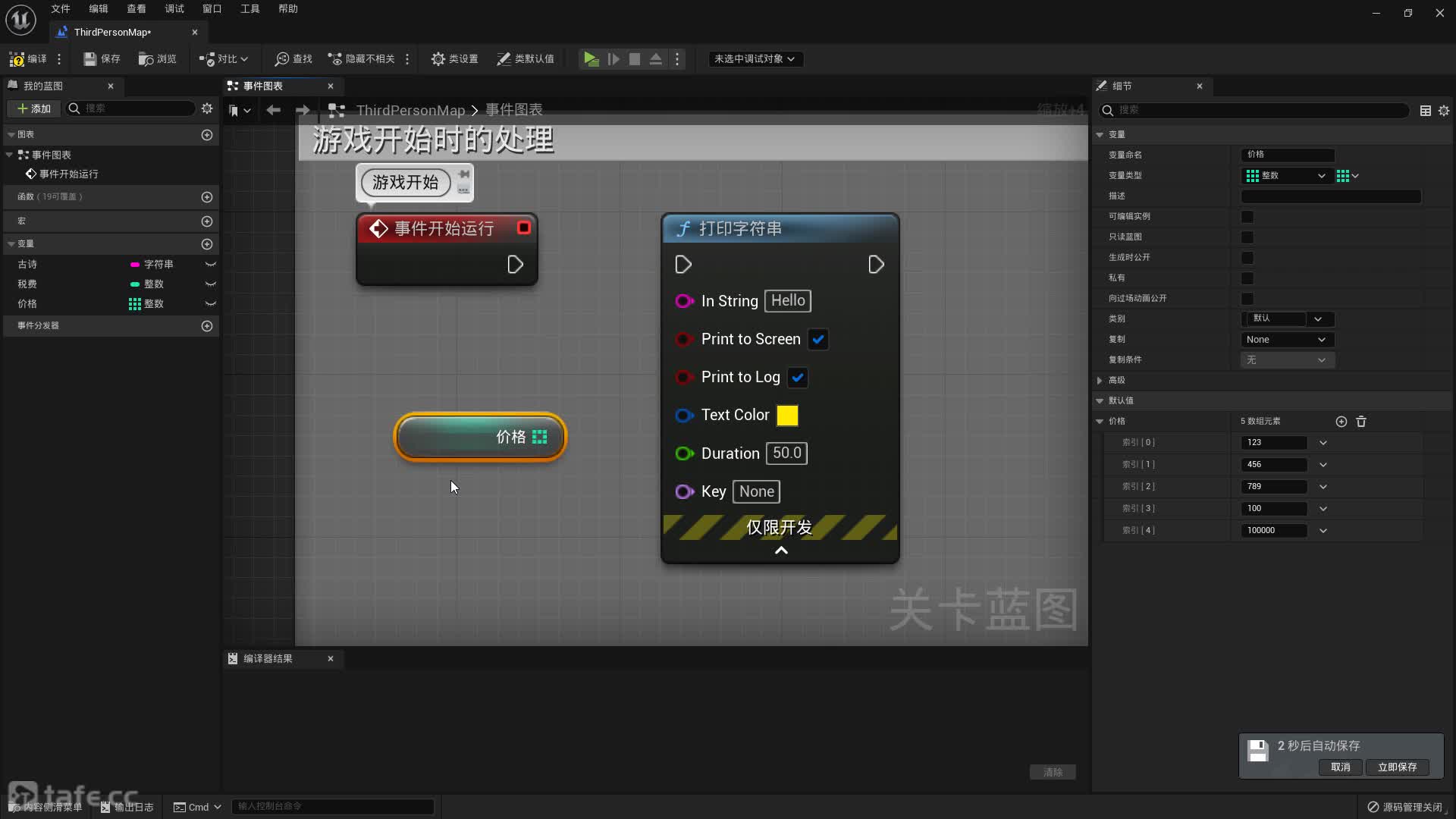Image resolution: width=1456 pixels, height=819 pixels.
Task: Click the In String Hello field
Action: click(x=788, y=300)
